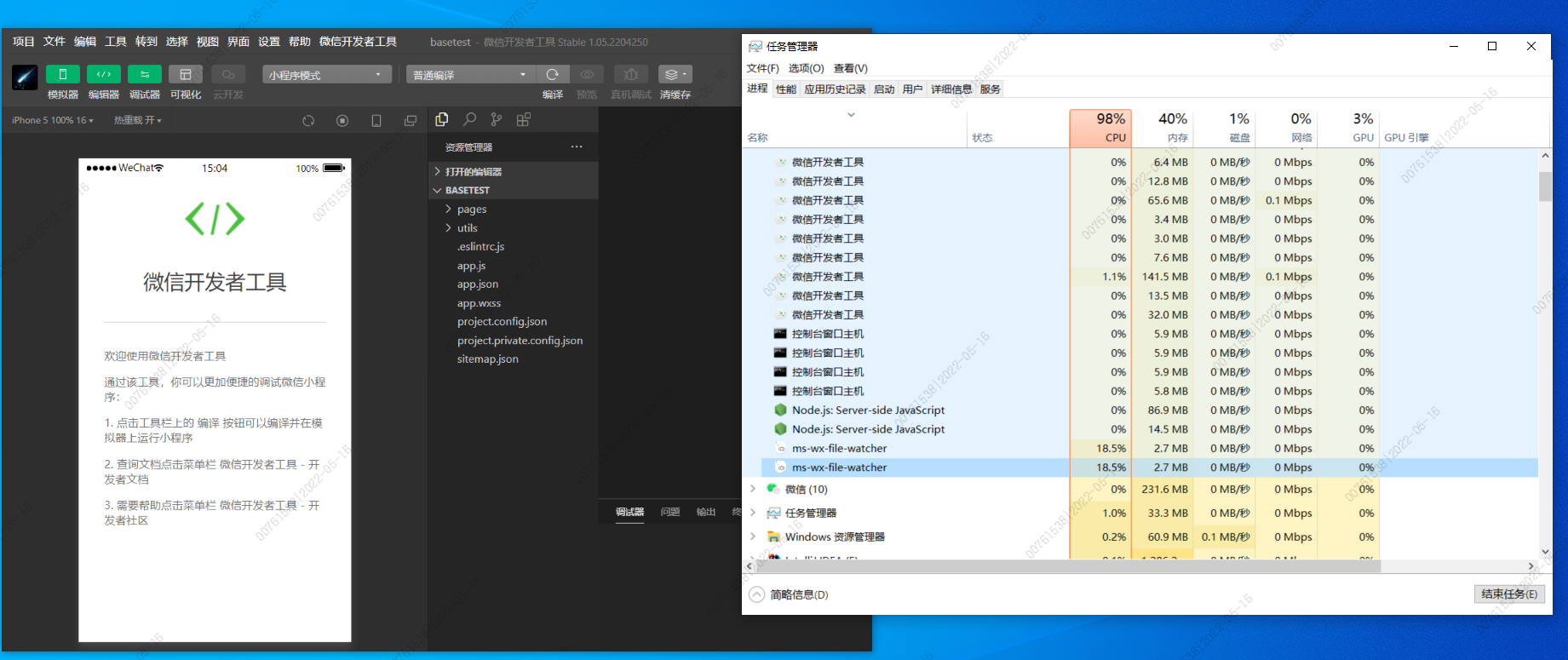Expand the 微信 (10) process group
1568x660 pixels.
pos(753,489)
